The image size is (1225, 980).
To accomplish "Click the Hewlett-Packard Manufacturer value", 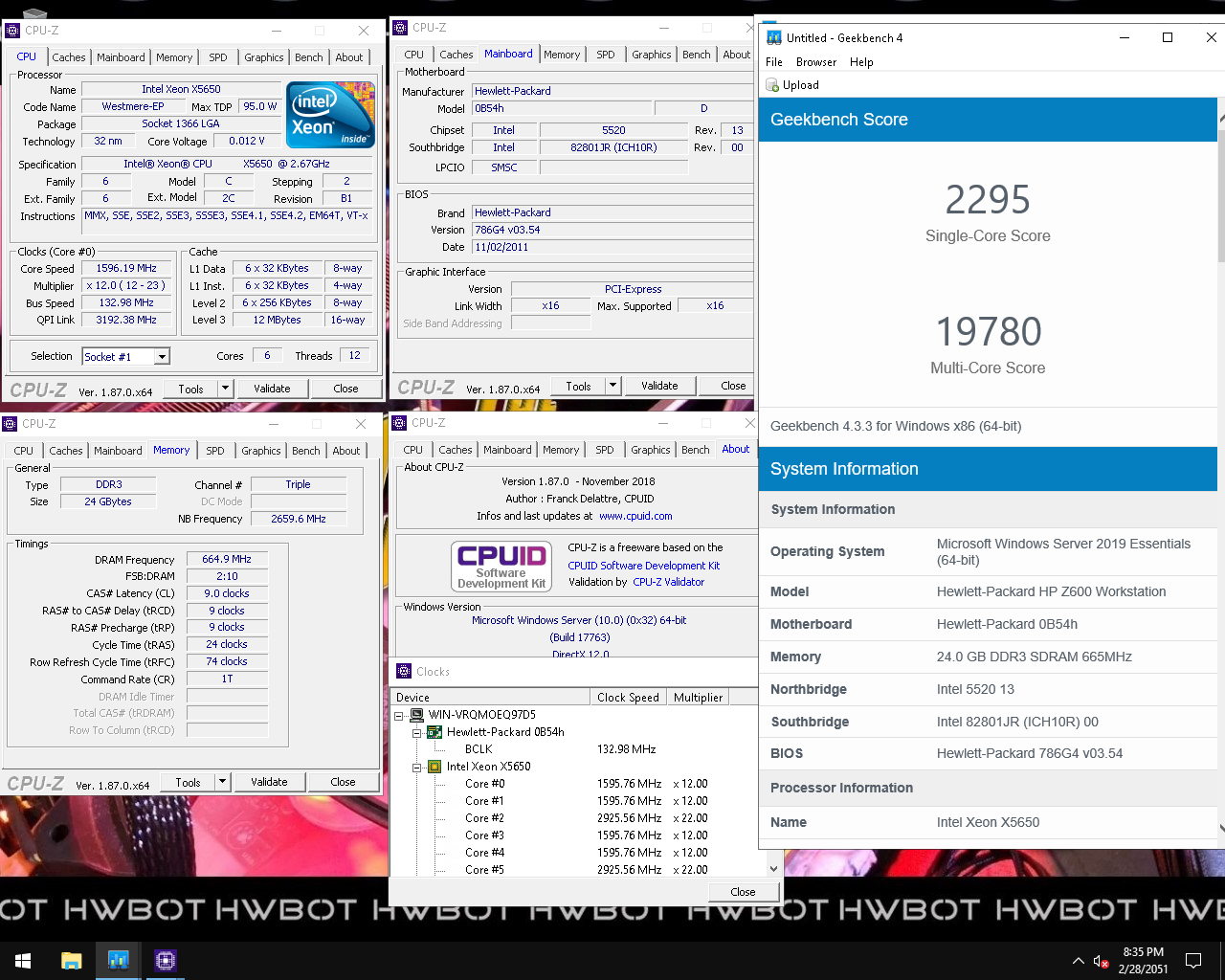I will tap(612, 91).
